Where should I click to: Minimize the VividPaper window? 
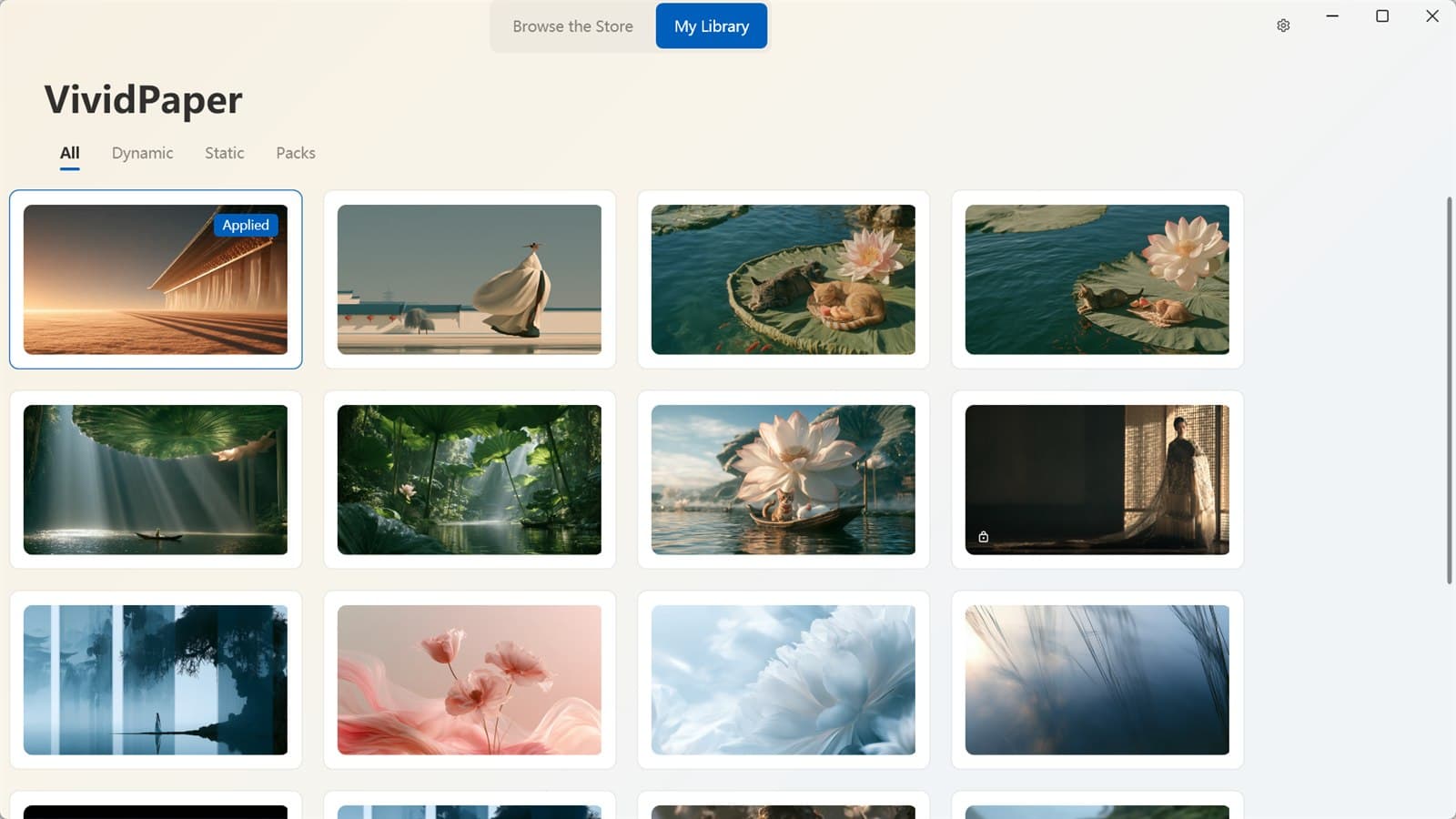pos(1332,16)
